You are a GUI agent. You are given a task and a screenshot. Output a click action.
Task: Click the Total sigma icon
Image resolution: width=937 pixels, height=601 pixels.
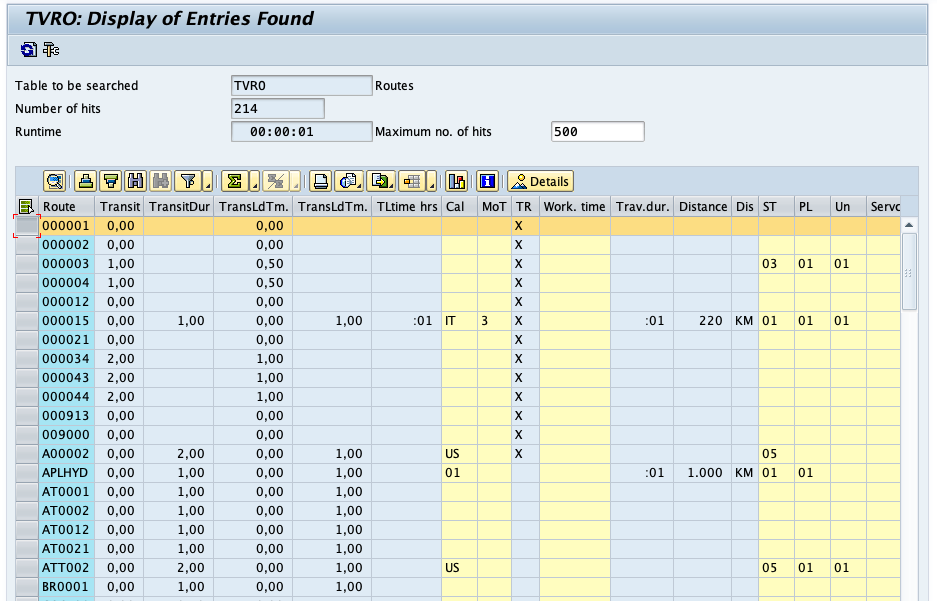[235, 181]
